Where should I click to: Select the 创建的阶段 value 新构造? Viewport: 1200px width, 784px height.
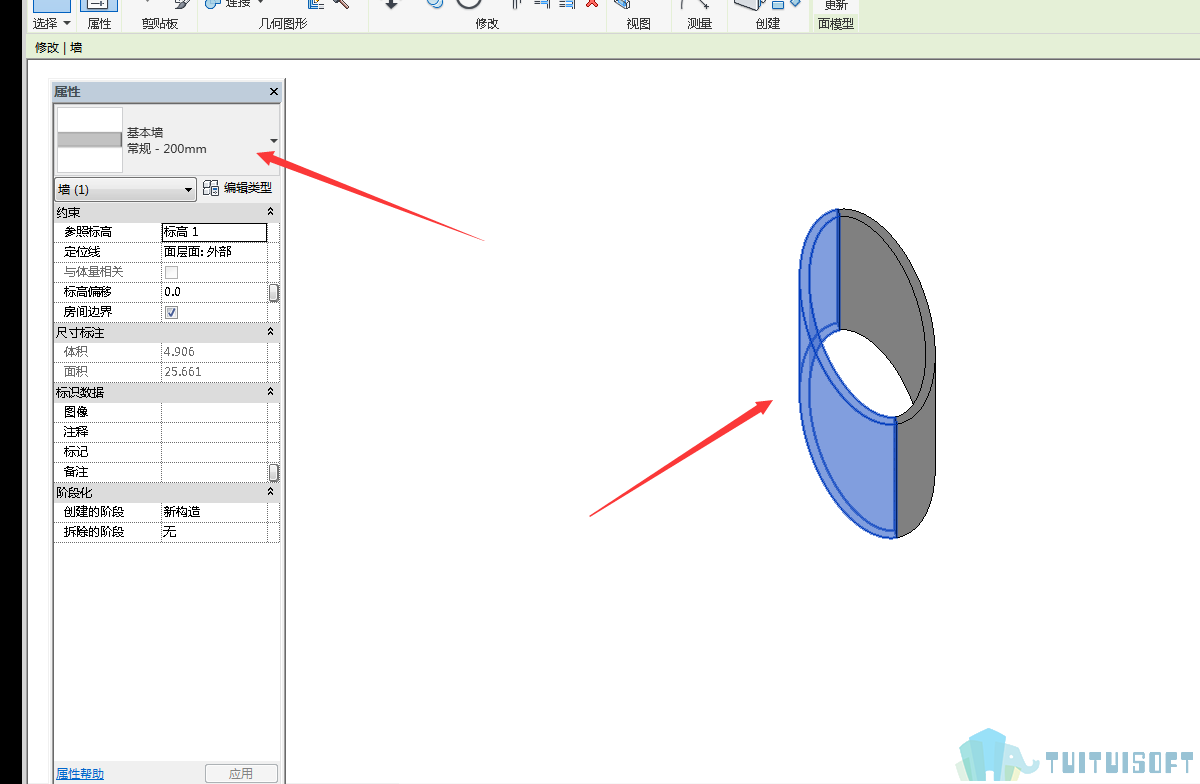point(214,512)
